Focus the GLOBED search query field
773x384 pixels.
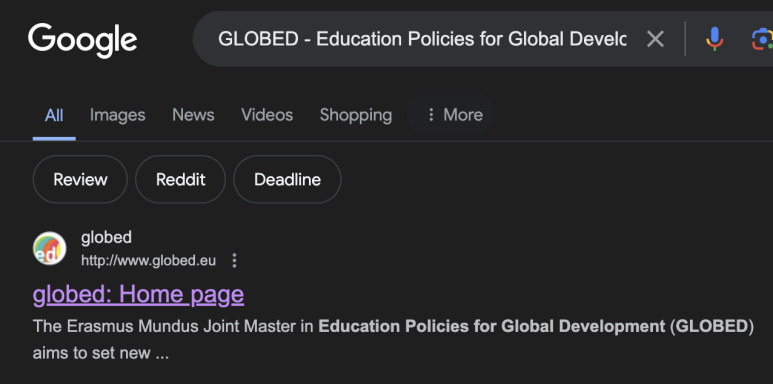click(422, 38)
